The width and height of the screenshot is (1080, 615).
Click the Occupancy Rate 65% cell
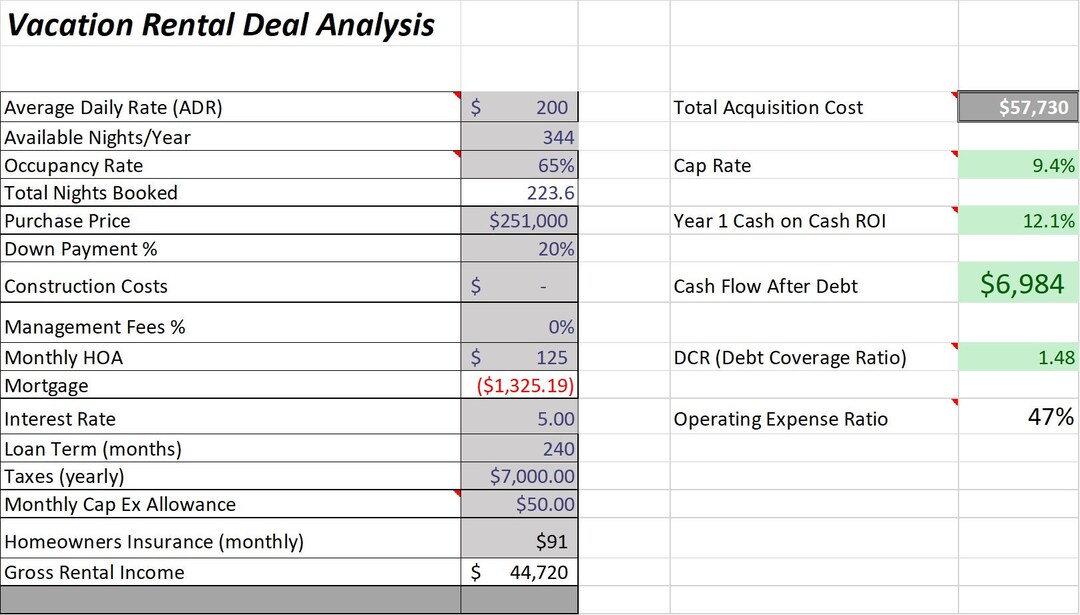pos(519,164)
